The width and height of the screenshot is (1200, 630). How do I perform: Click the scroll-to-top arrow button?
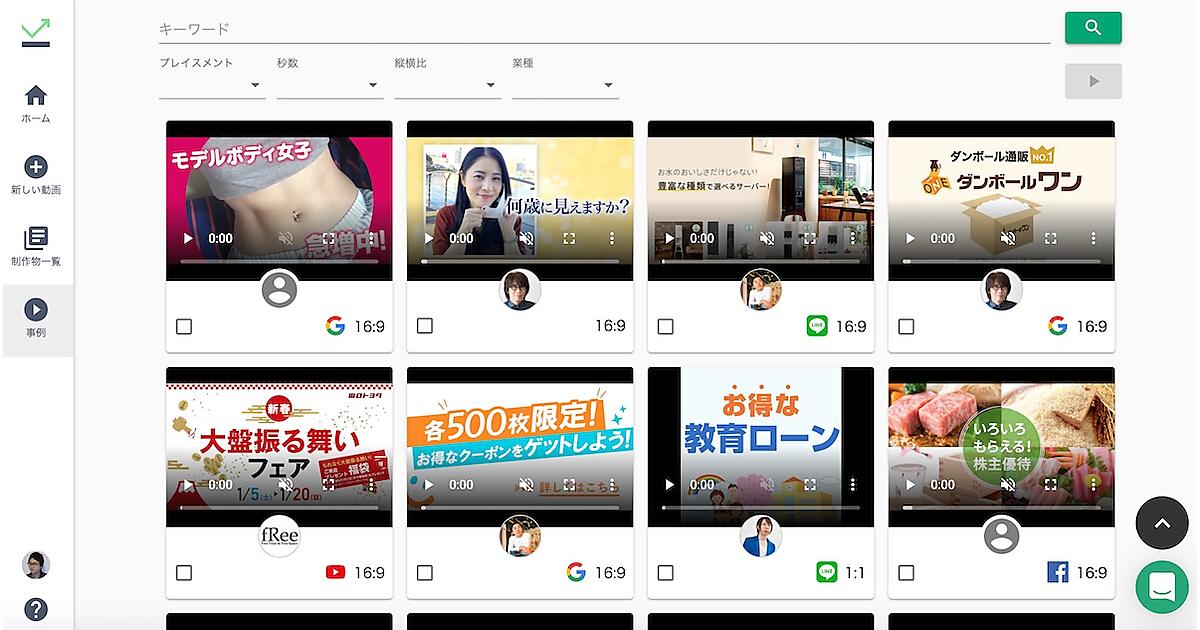pos(1162,523)
